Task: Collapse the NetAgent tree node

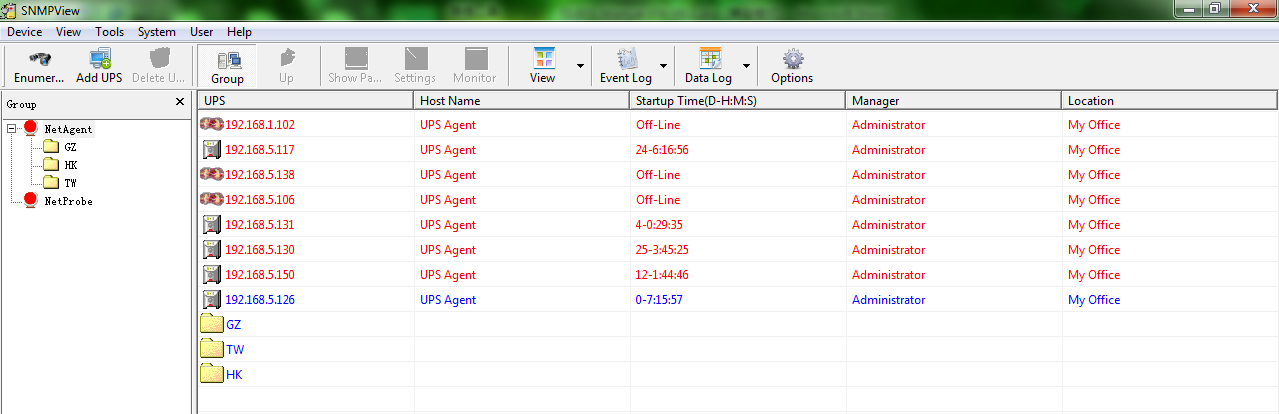Action: 11,129
